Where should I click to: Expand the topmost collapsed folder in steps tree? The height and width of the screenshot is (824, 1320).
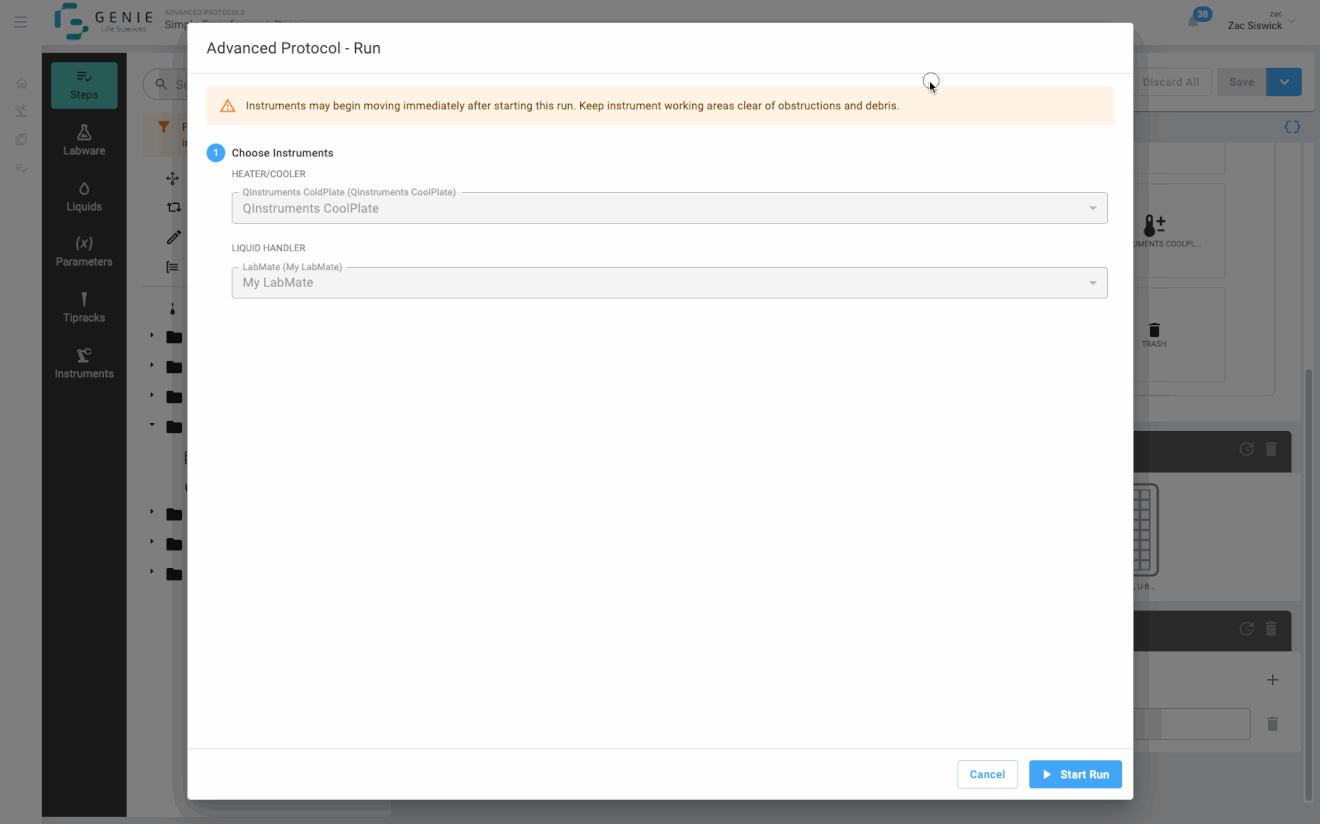tap(152, 335)
